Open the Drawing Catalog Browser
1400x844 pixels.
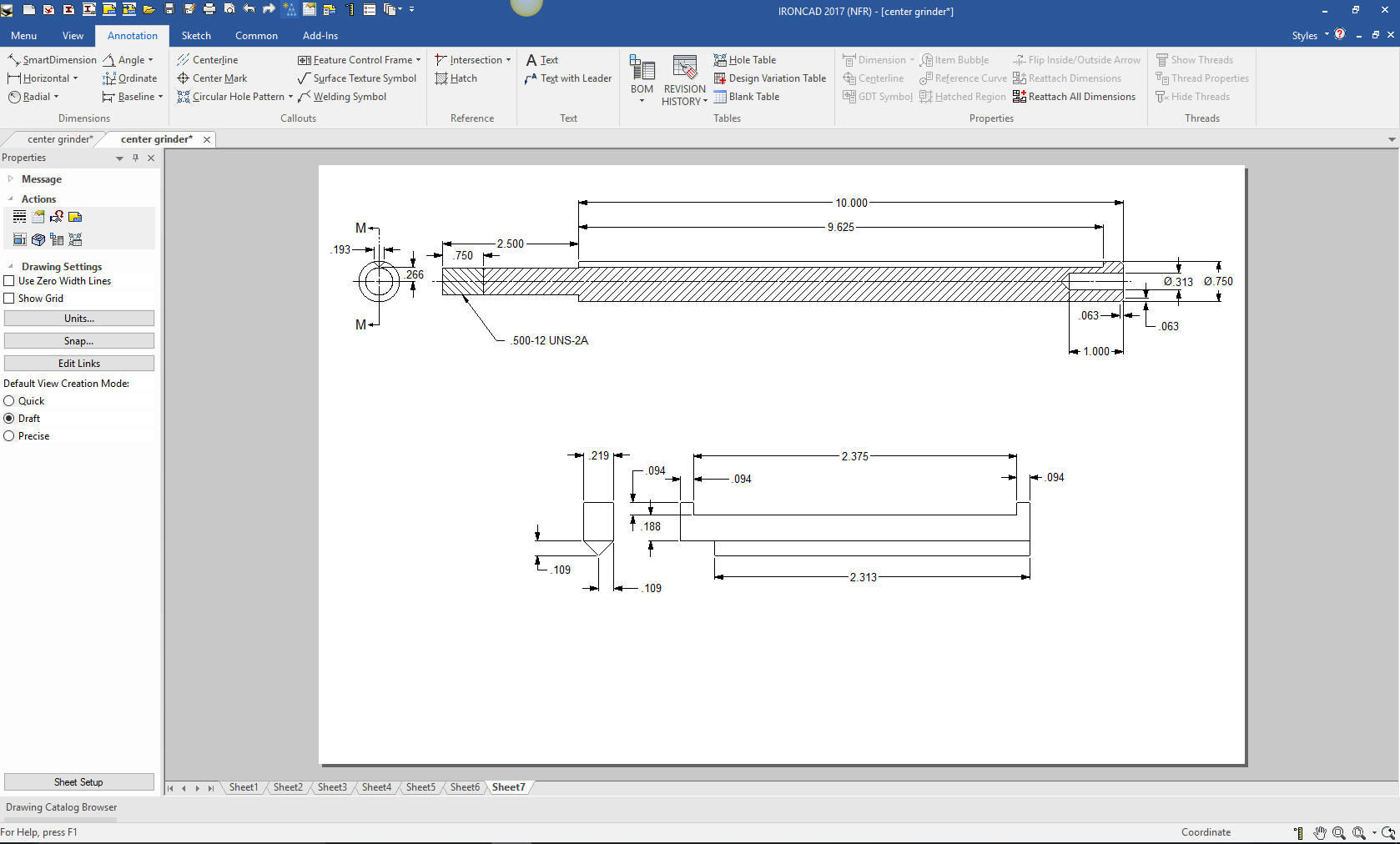(62, 807)
